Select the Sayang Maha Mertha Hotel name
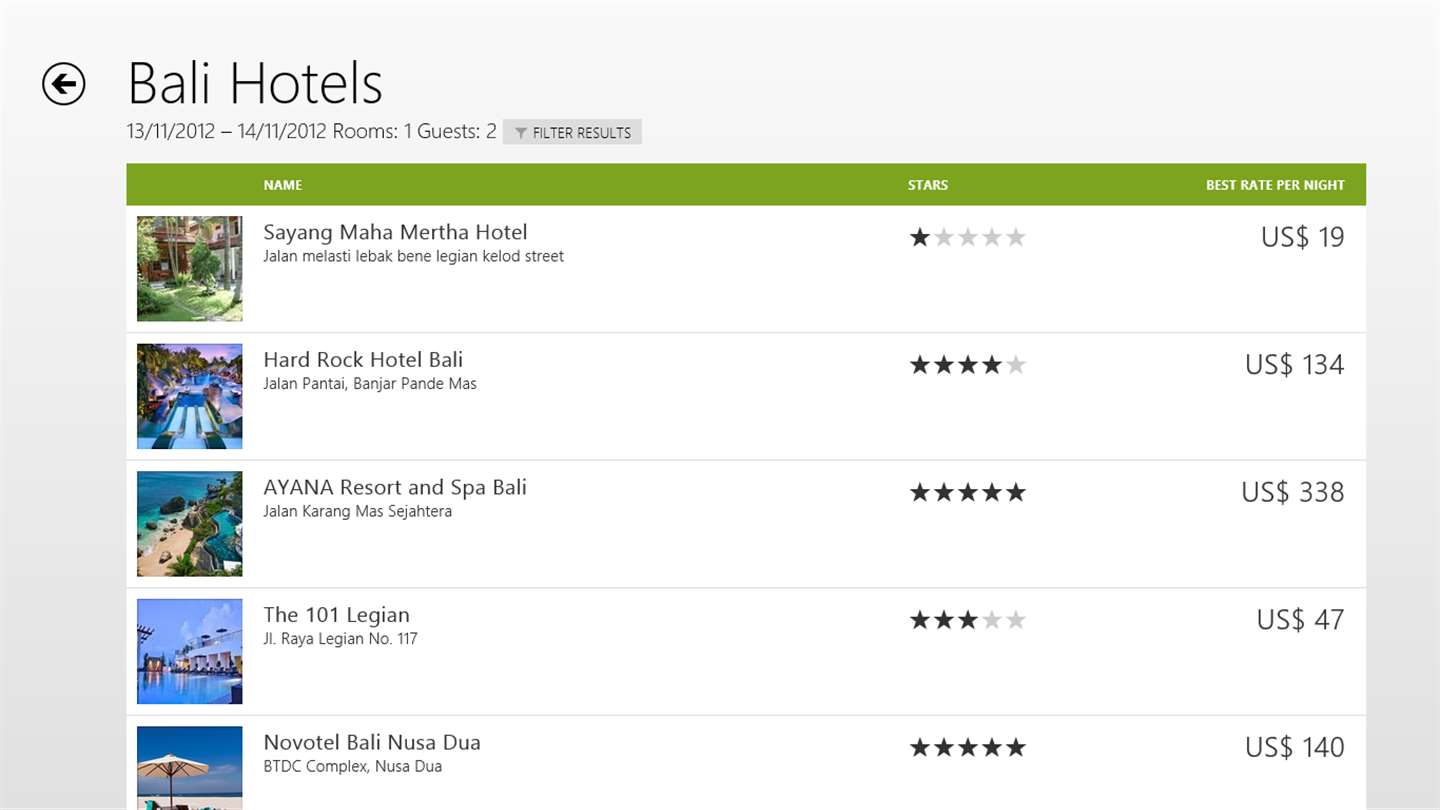The height and width of the screenshot is (810, 1440). coord(395,232)
